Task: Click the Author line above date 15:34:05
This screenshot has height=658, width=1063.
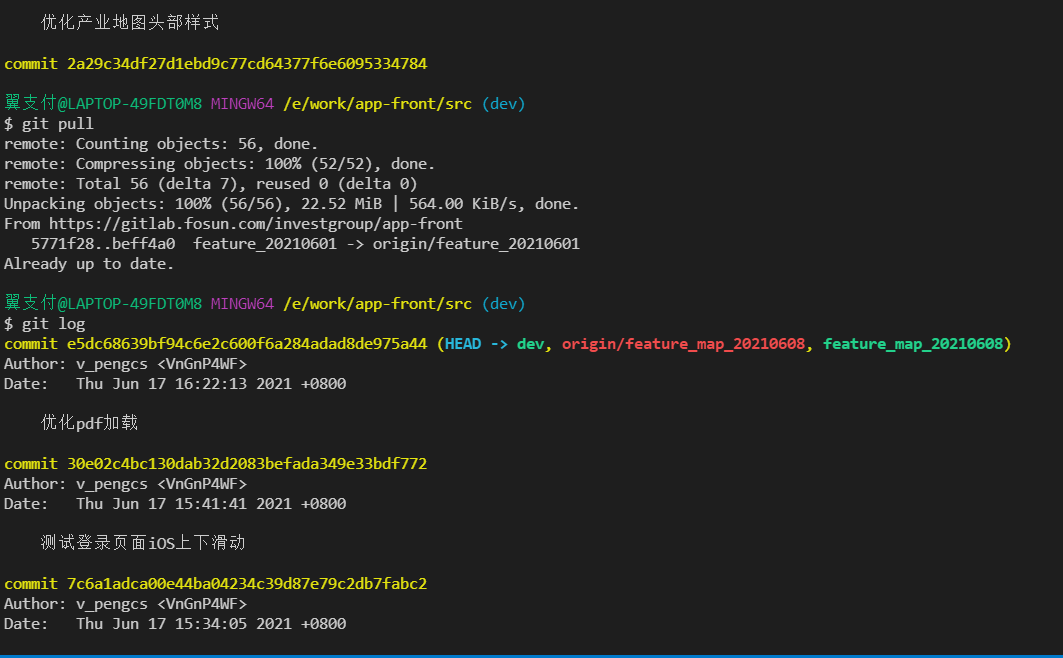Action: (125, 604)
